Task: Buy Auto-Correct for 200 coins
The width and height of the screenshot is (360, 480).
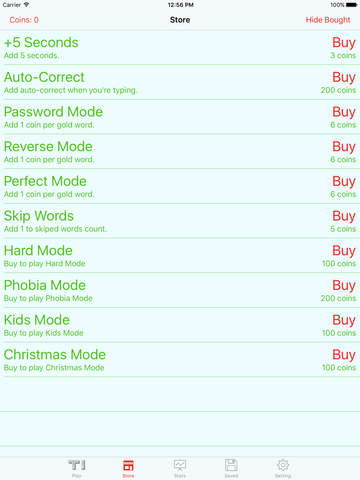Action: tap(344, 77)
